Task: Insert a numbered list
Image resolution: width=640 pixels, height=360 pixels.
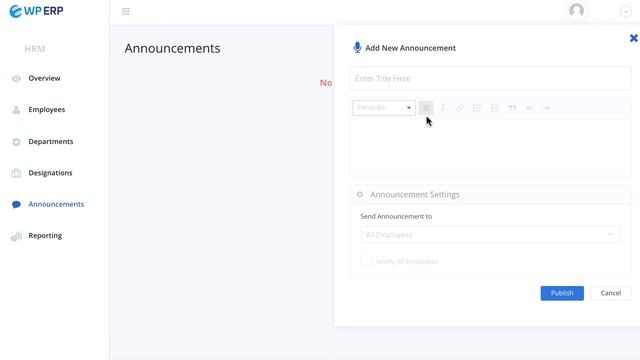Action: (x=495, y=108)
